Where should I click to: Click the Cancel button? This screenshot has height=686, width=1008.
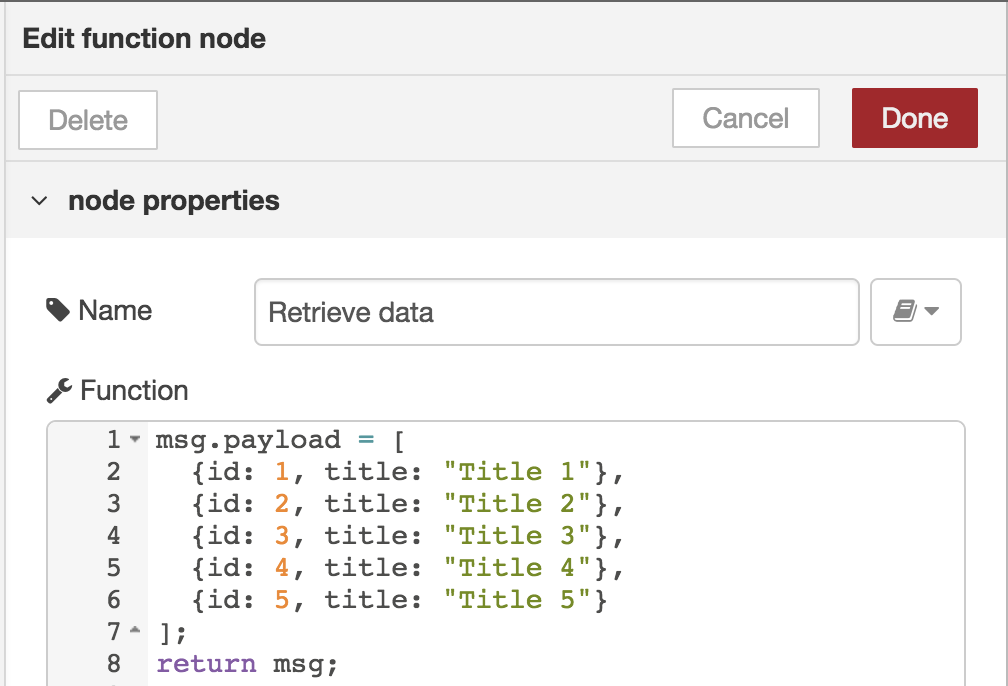746,118
